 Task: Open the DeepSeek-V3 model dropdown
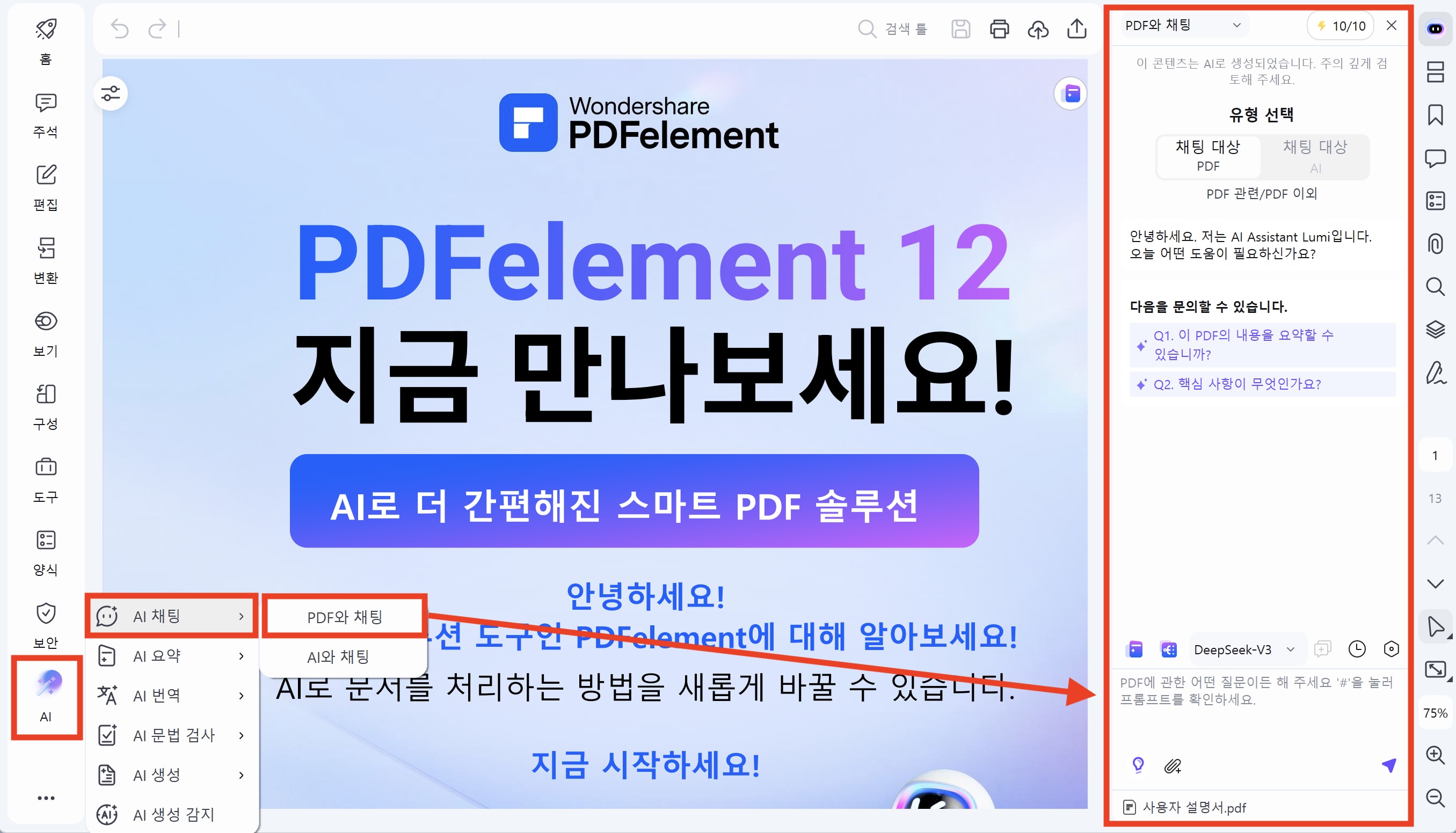[1246, 649]
